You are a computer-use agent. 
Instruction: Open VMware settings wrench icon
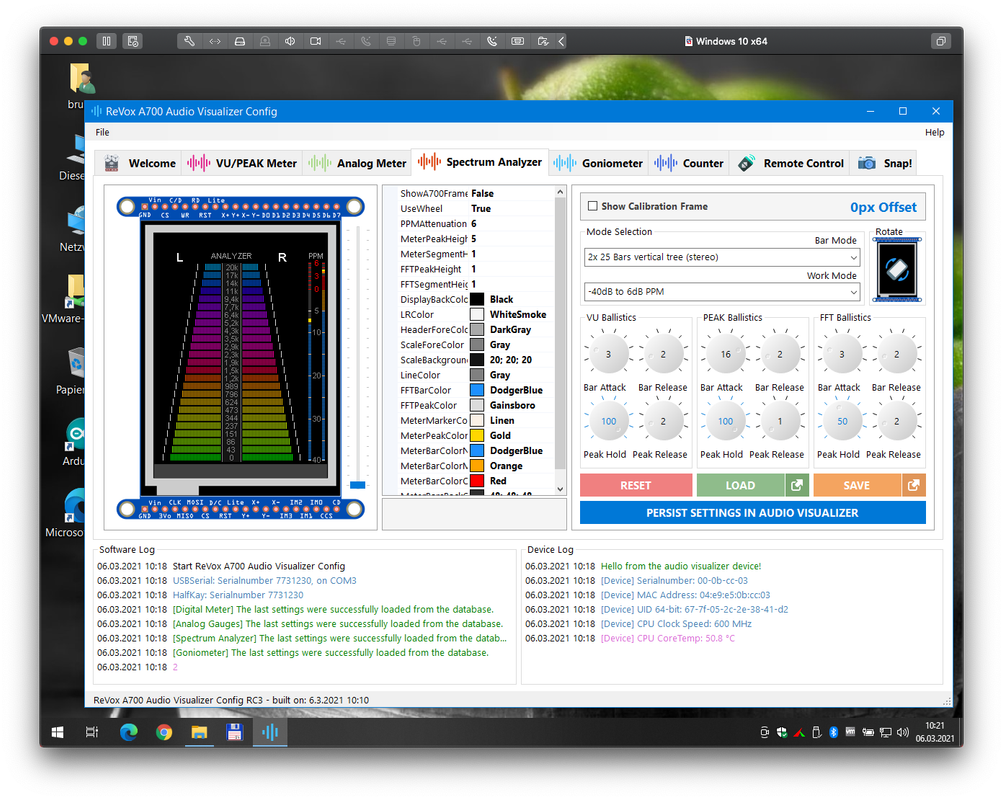click(x=189, y=41)
